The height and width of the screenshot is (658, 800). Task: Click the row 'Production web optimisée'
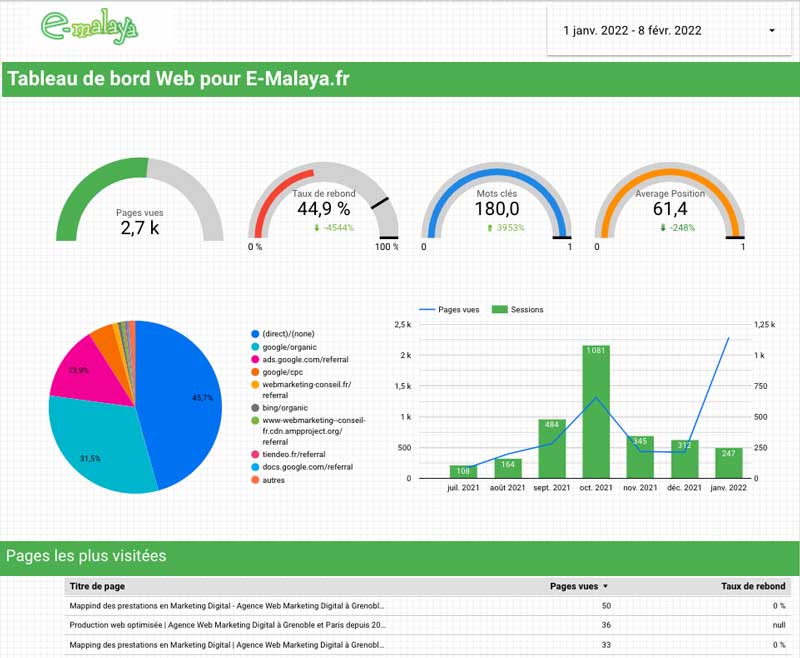click(428, 625)
